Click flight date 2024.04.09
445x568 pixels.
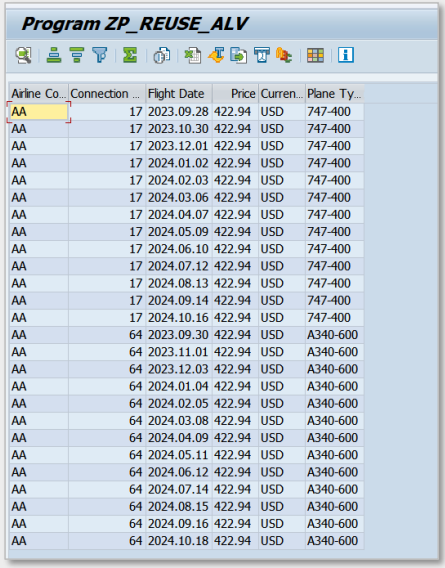[x=179, y=438]
